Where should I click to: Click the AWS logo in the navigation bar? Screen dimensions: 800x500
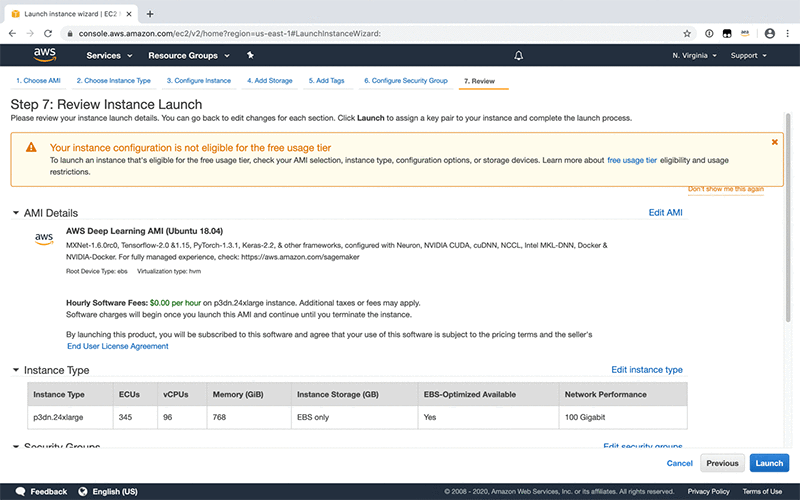coord(45,55)
